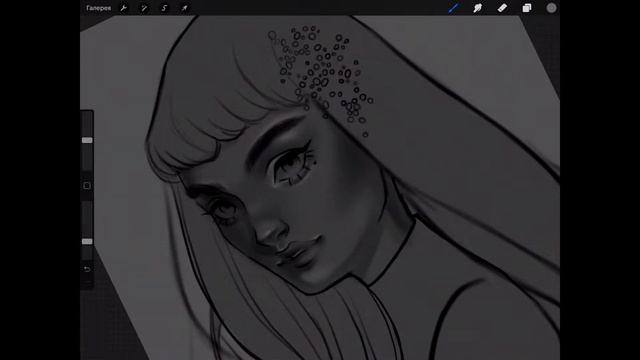The height and width of the screenshot is (360, 640).
Task: Adjust the brush opacity slider handle
Action: click(87, 241)
